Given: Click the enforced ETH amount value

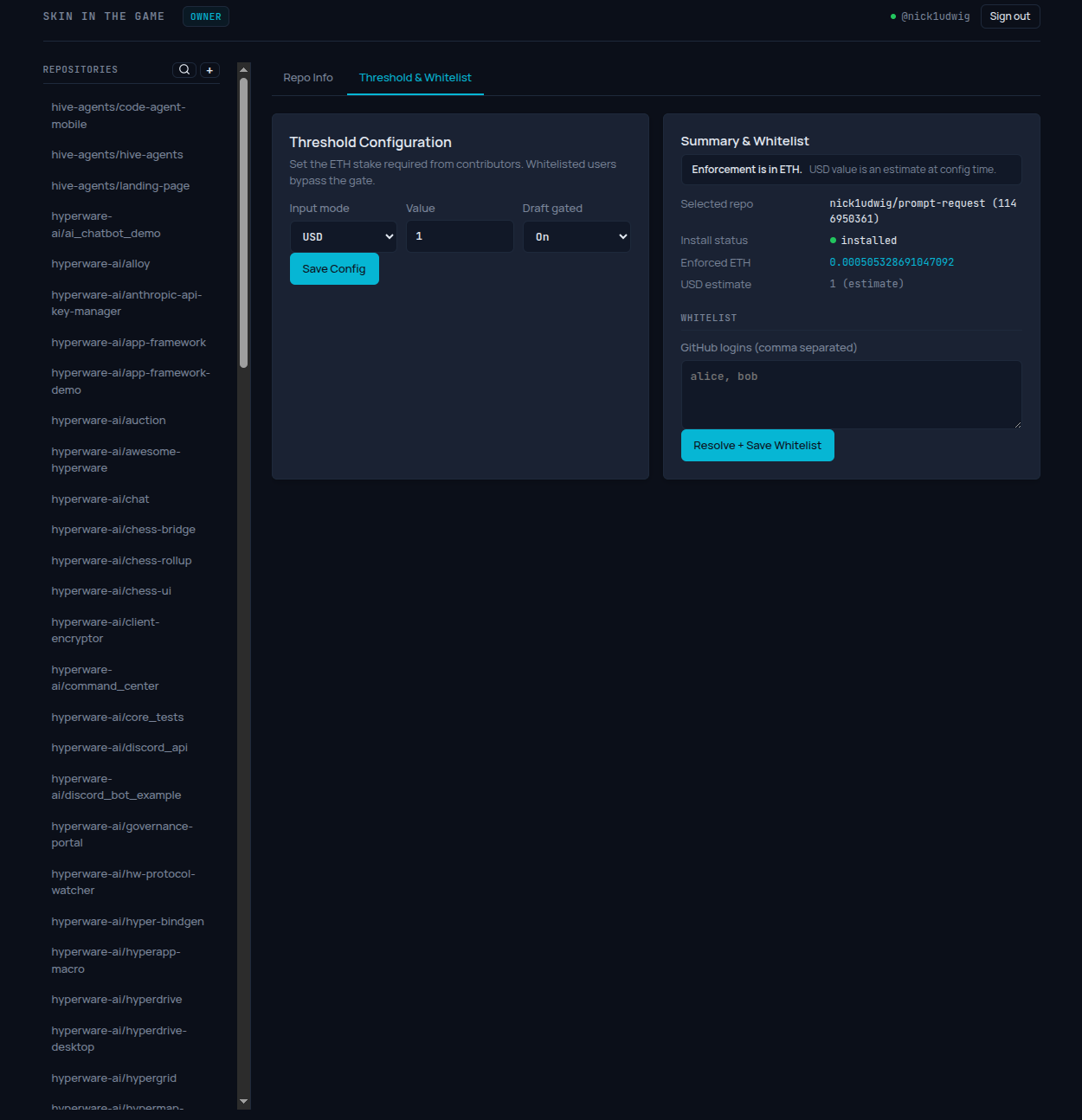Looking at the screenshot, I should click(x=892, y=262).
